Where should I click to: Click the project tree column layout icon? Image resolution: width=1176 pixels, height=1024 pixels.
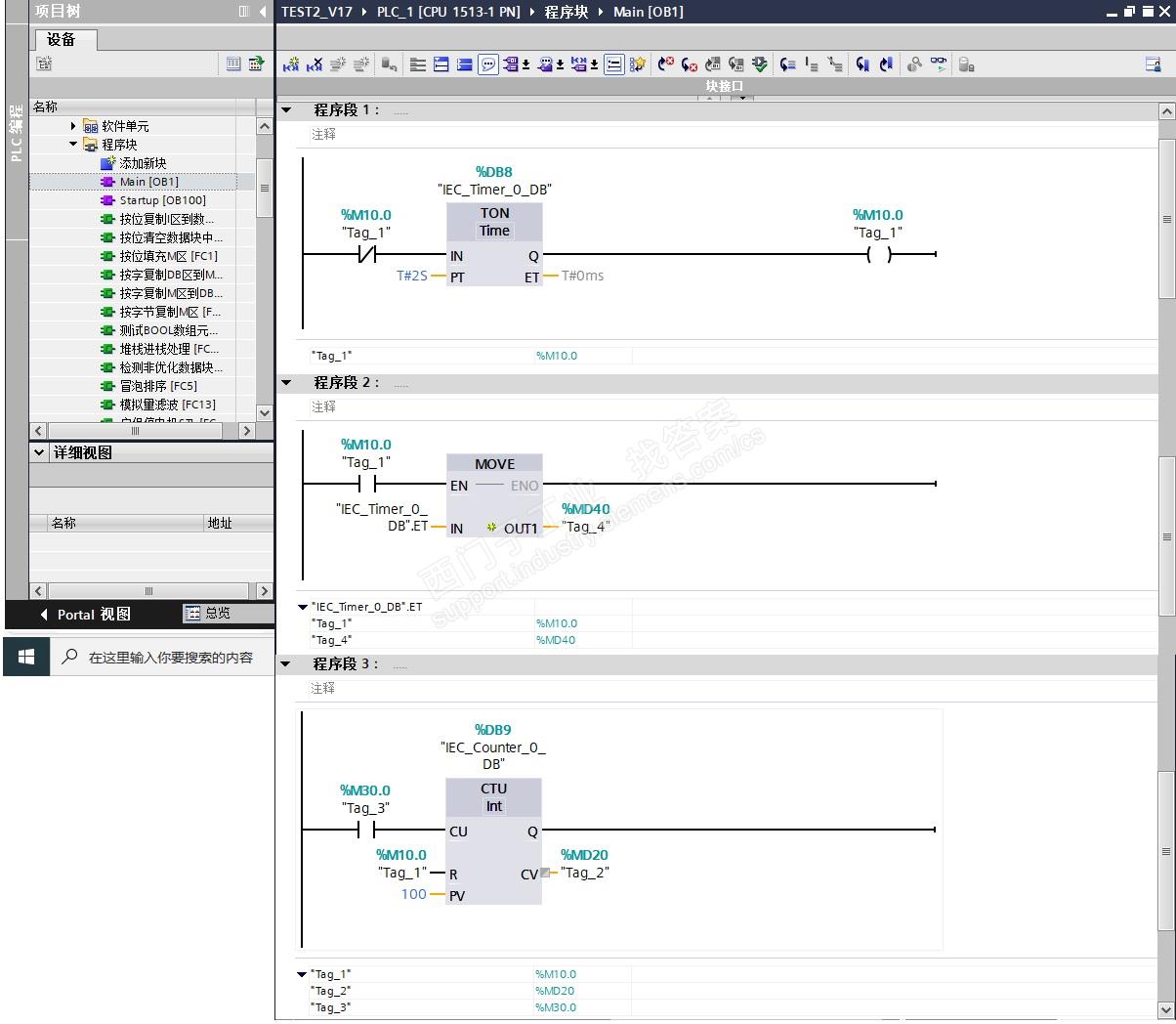(x=244, y=12)
